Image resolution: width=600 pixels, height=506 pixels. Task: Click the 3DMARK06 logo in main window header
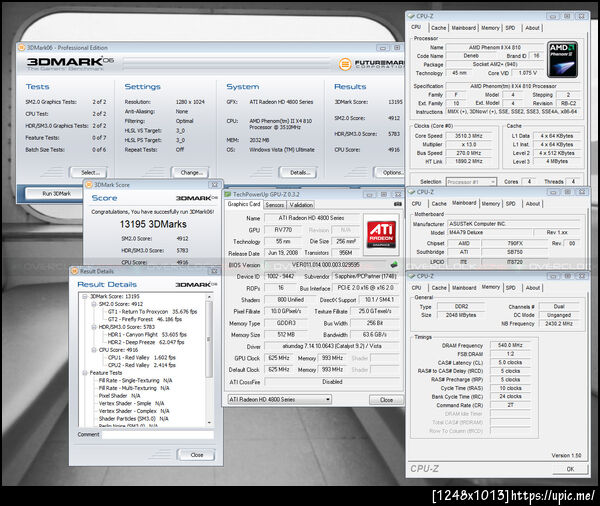pos(70,63)
